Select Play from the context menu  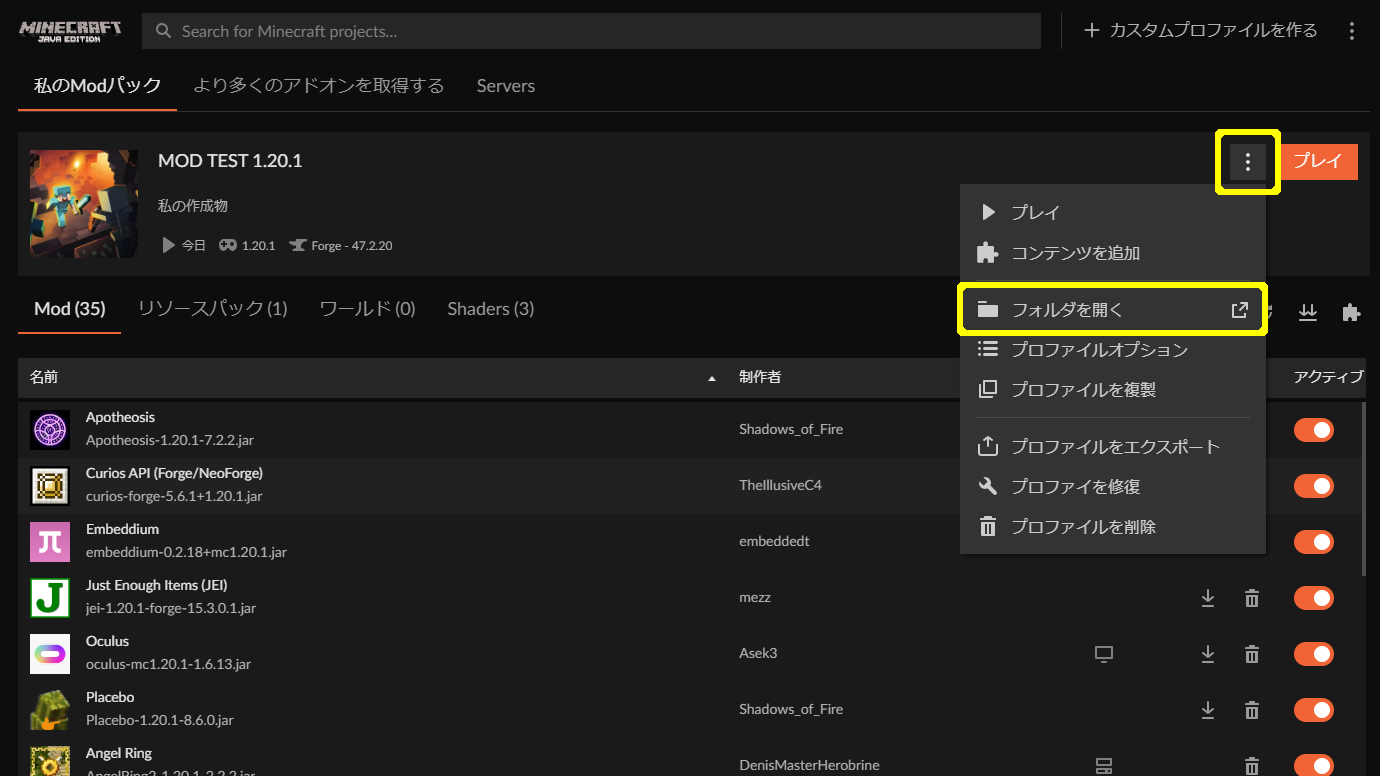[x=1112, y=212]
